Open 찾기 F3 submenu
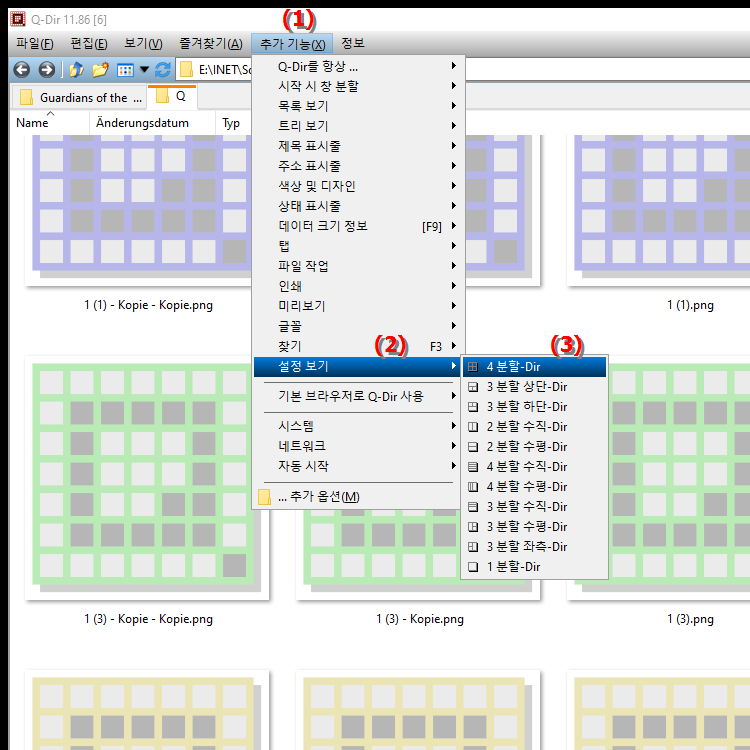Image resolution: width=750 pixels, height=750 pixels. pyautogui.click(x=356, y=346)
